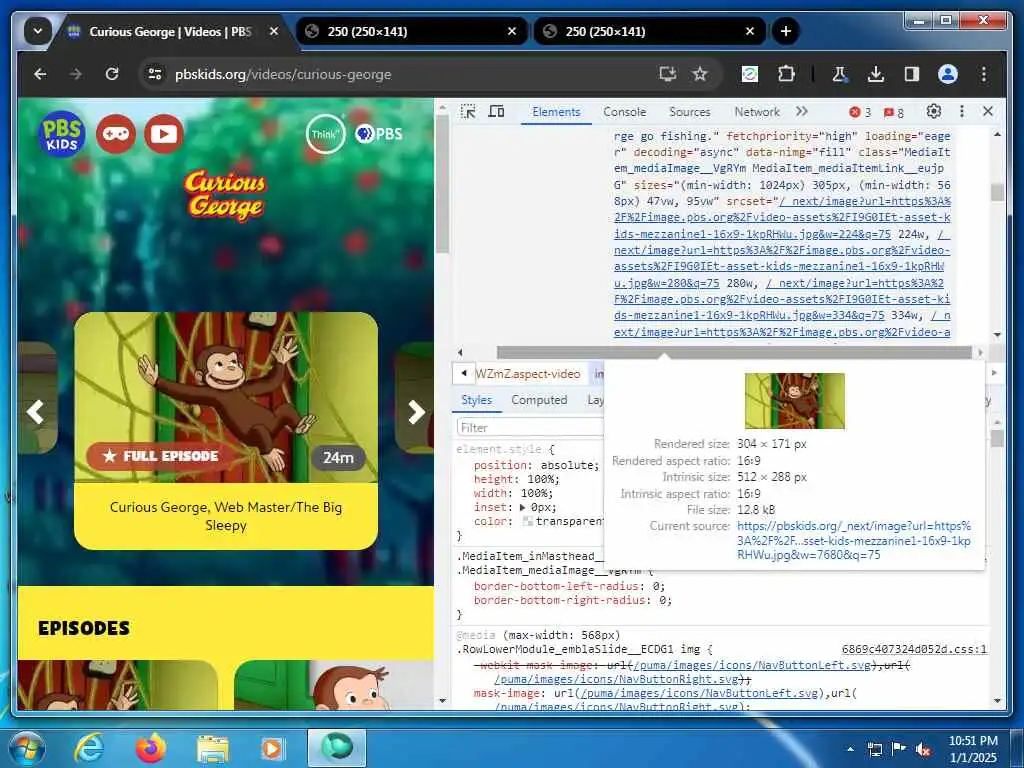Go to next carousel slide arrow

coord(416,412)
